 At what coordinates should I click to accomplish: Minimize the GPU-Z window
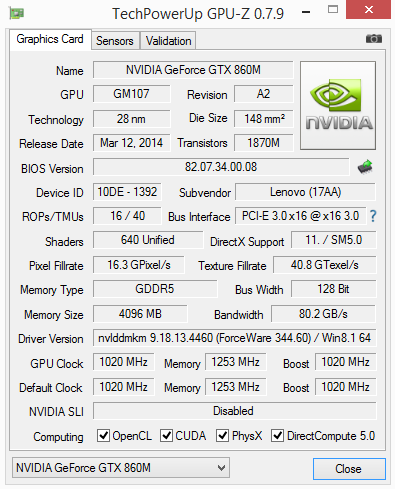click(306, 13)
